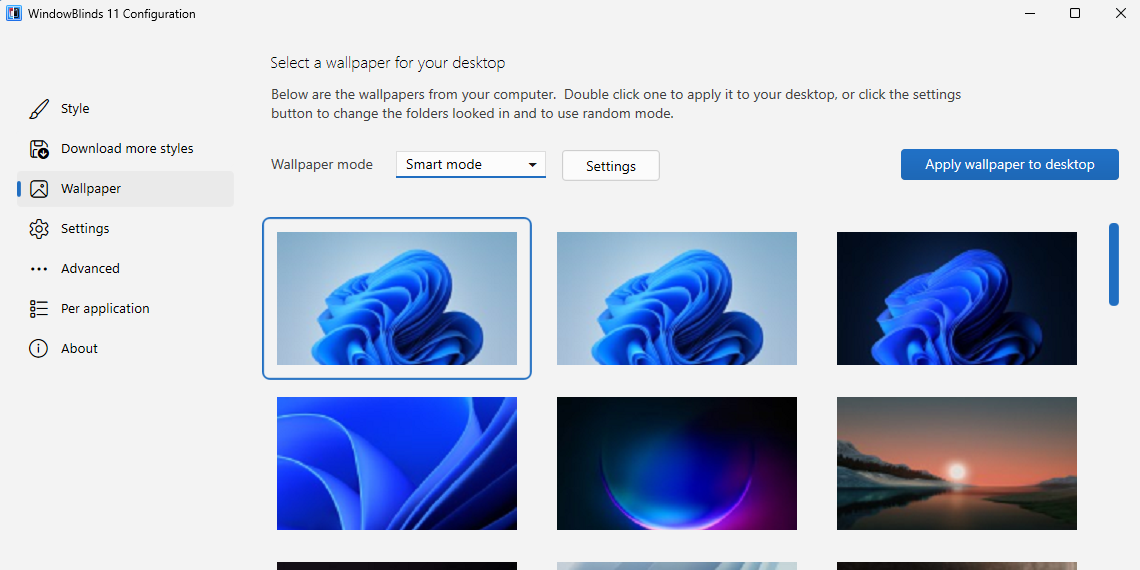Viewport: 1140px width, 570px height.
Task: Select the dark blue bloom wallpaper
Action: [957, 299]
